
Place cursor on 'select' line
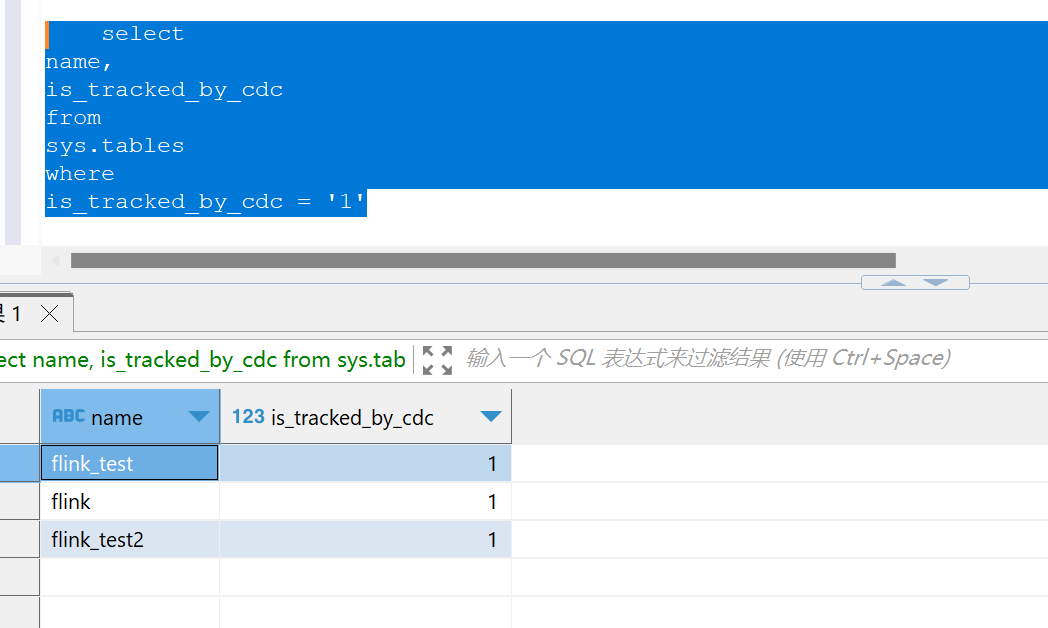[x=142, y=34]
